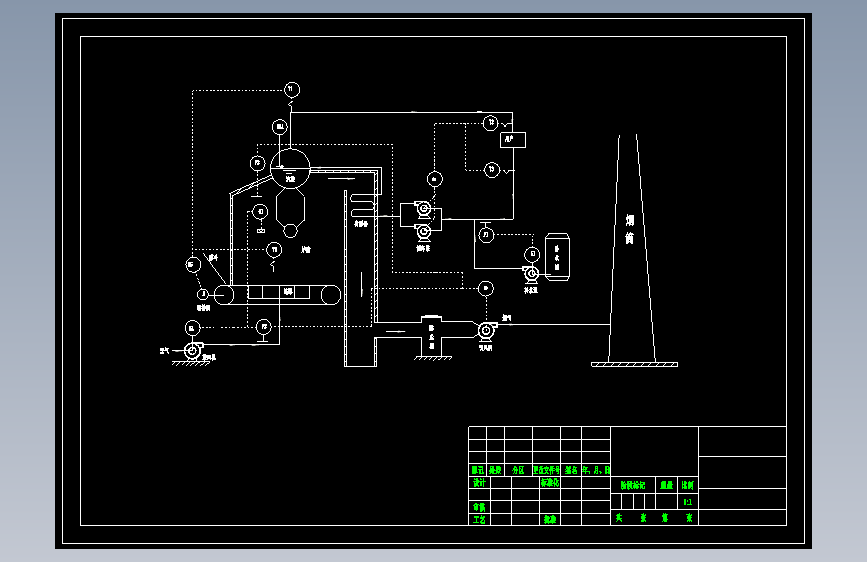
Task: Pick the controller bubble above the feedwater pumps
Action: click(435, 179)
